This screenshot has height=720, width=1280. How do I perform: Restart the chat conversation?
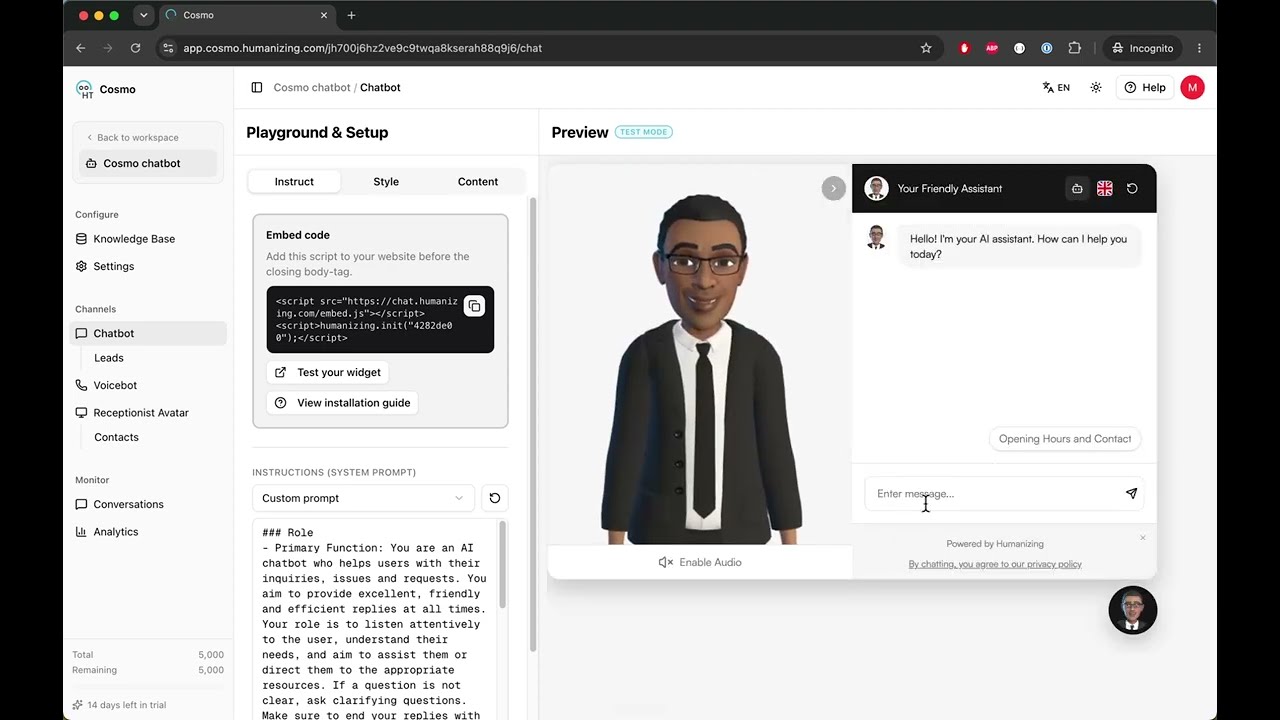tap(1132, 189)
